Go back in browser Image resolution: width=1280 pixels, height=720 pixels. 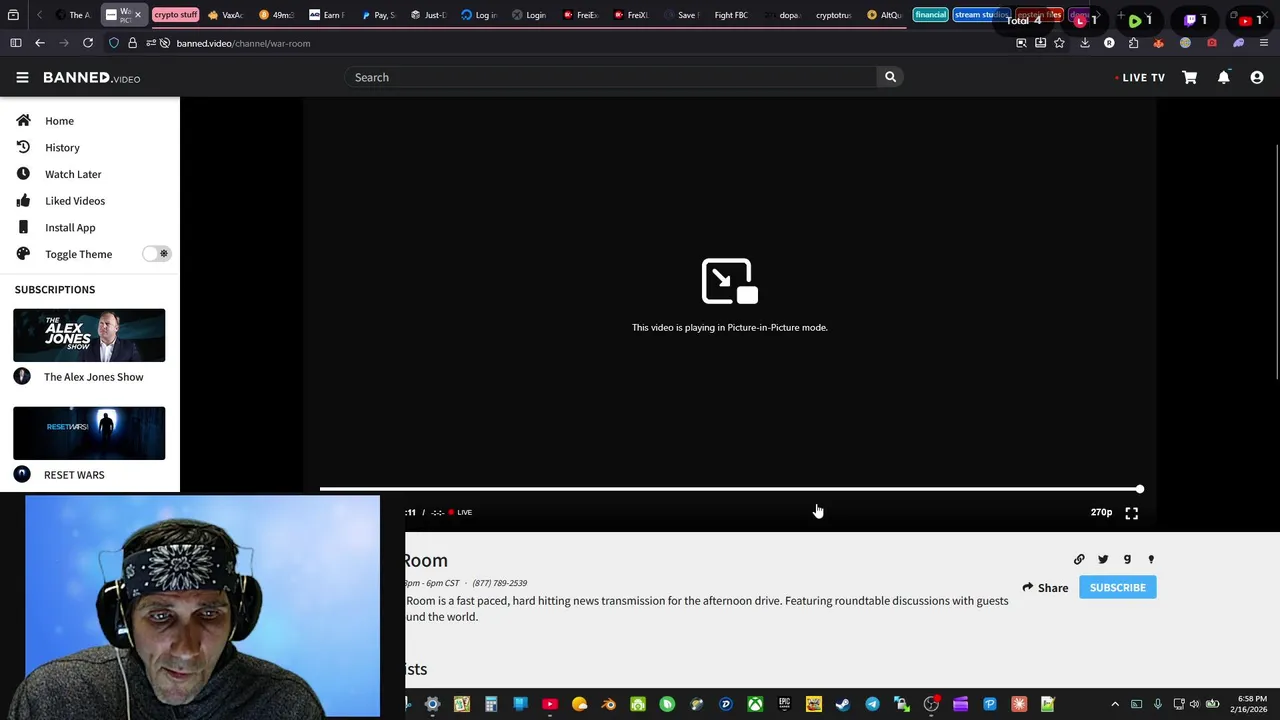click(39, 43)
